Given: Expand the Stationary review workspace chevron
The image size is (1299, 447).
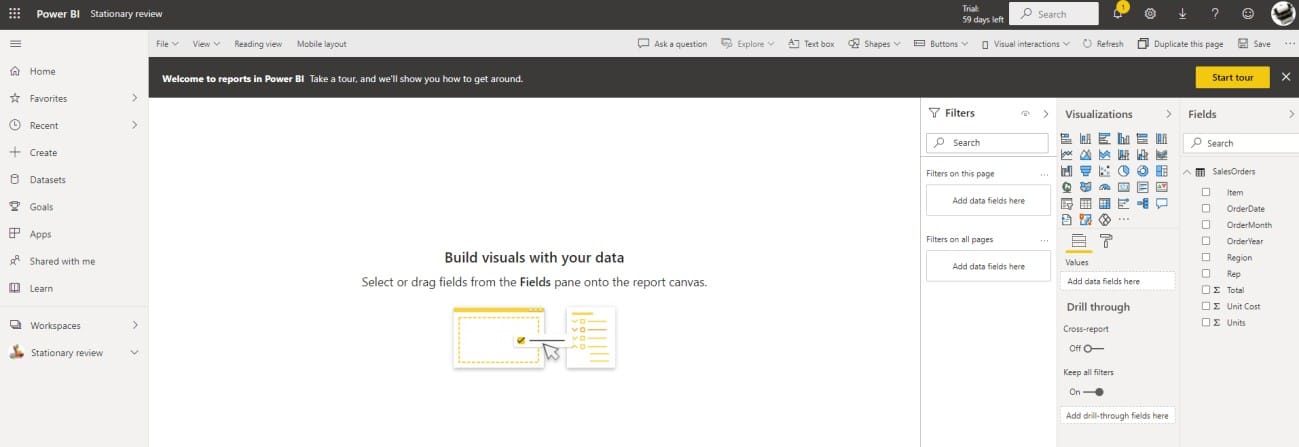Looking at the screenshot, I should [134, 352].
